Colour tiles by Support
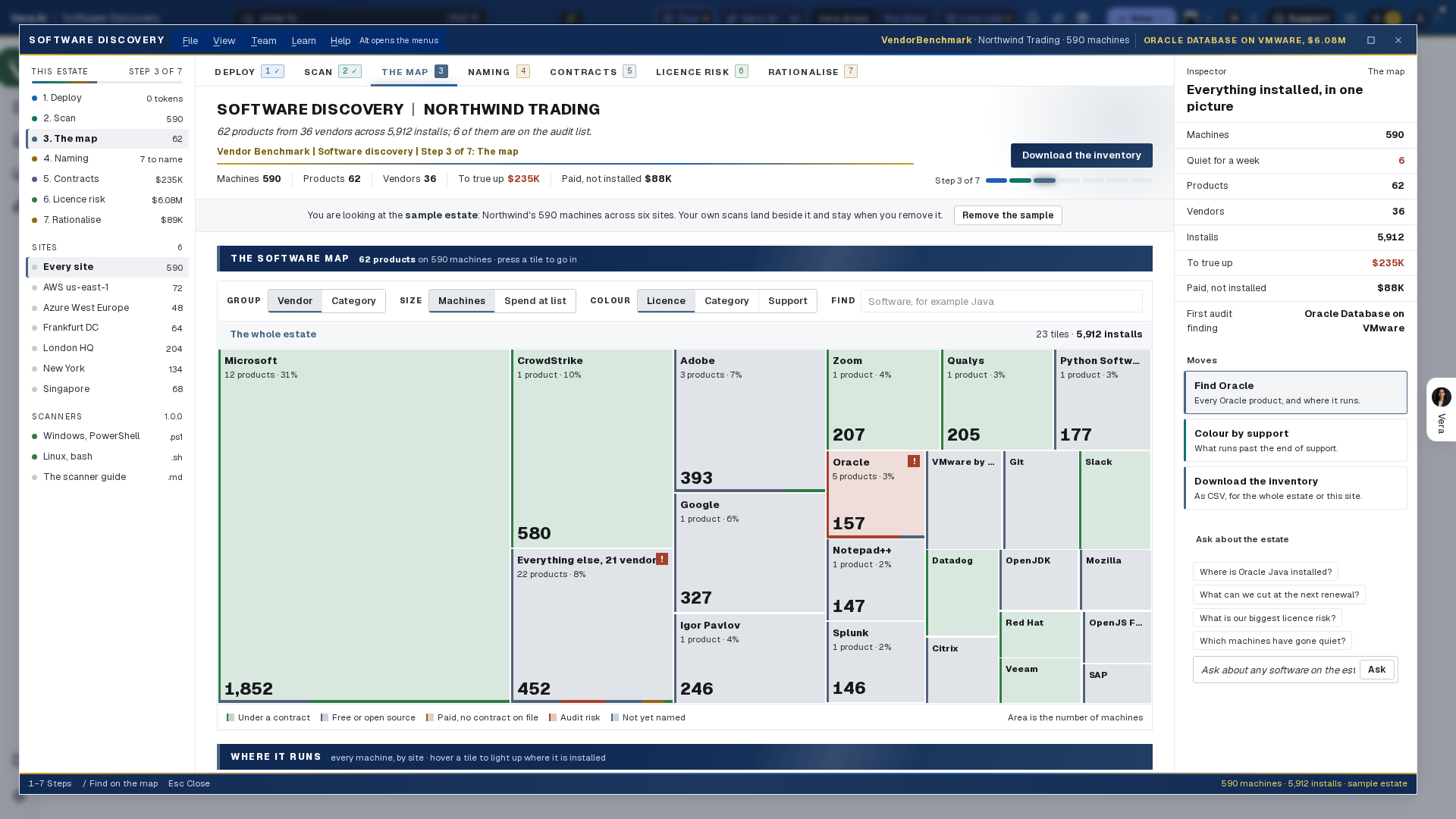 coord(788,301)
